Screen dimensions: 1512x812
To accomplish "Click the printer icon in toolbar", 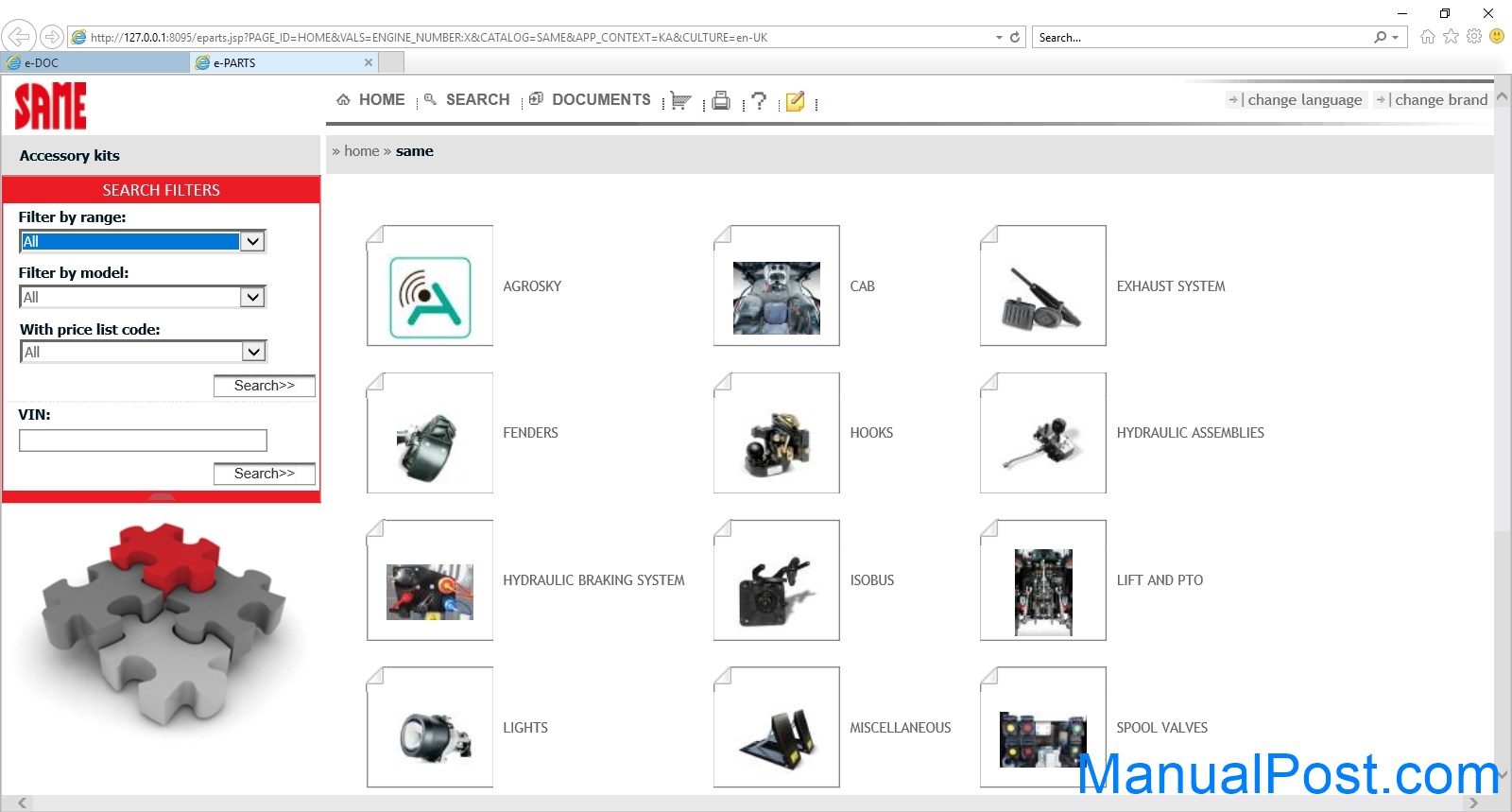I will pyautogui.click(x=721, y=100).
